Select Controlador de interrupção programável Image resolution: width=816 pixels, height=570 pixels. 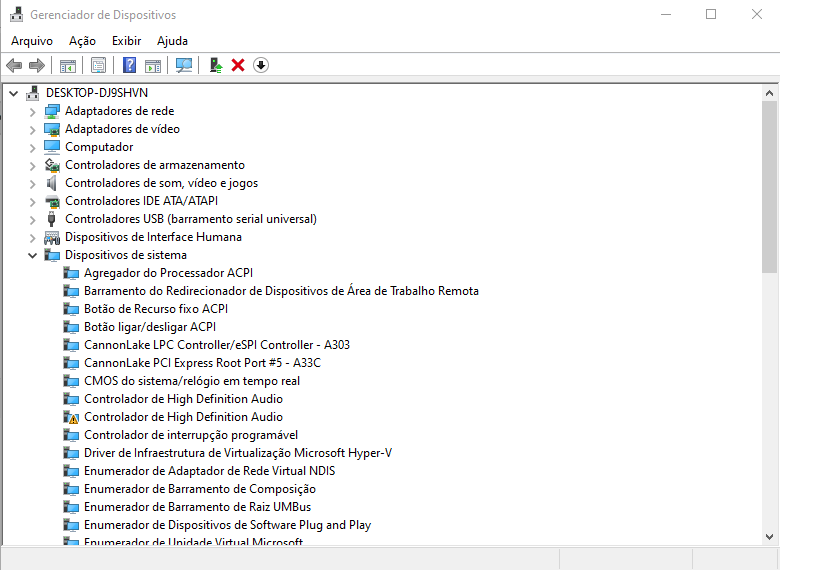(x=191, y=435)
